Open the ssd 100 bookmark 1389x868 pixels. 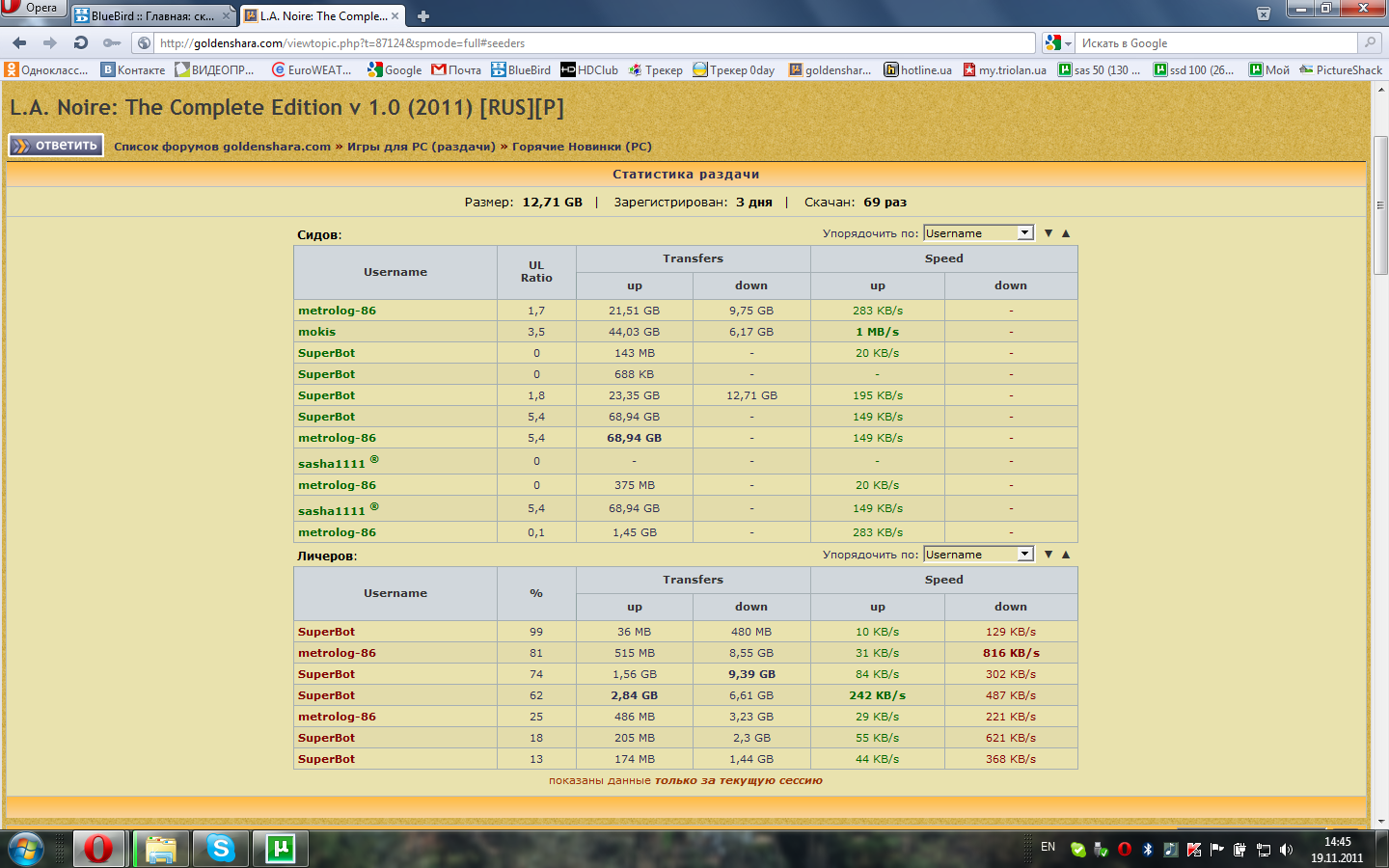[x=1194, y=69]
